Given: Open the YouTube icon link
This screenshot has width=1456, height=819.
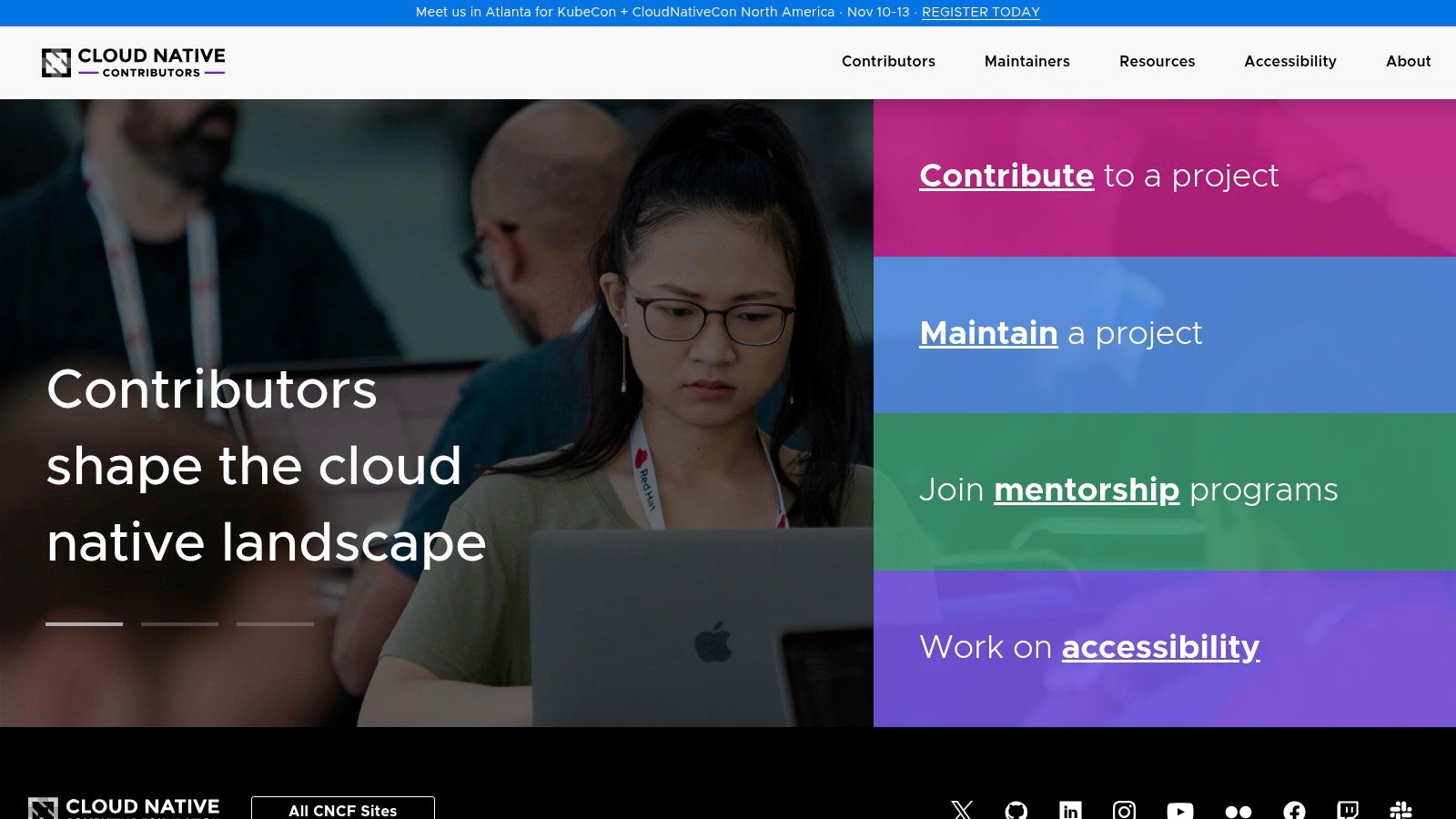Looking at the screenshot, I should point(1180,809).
